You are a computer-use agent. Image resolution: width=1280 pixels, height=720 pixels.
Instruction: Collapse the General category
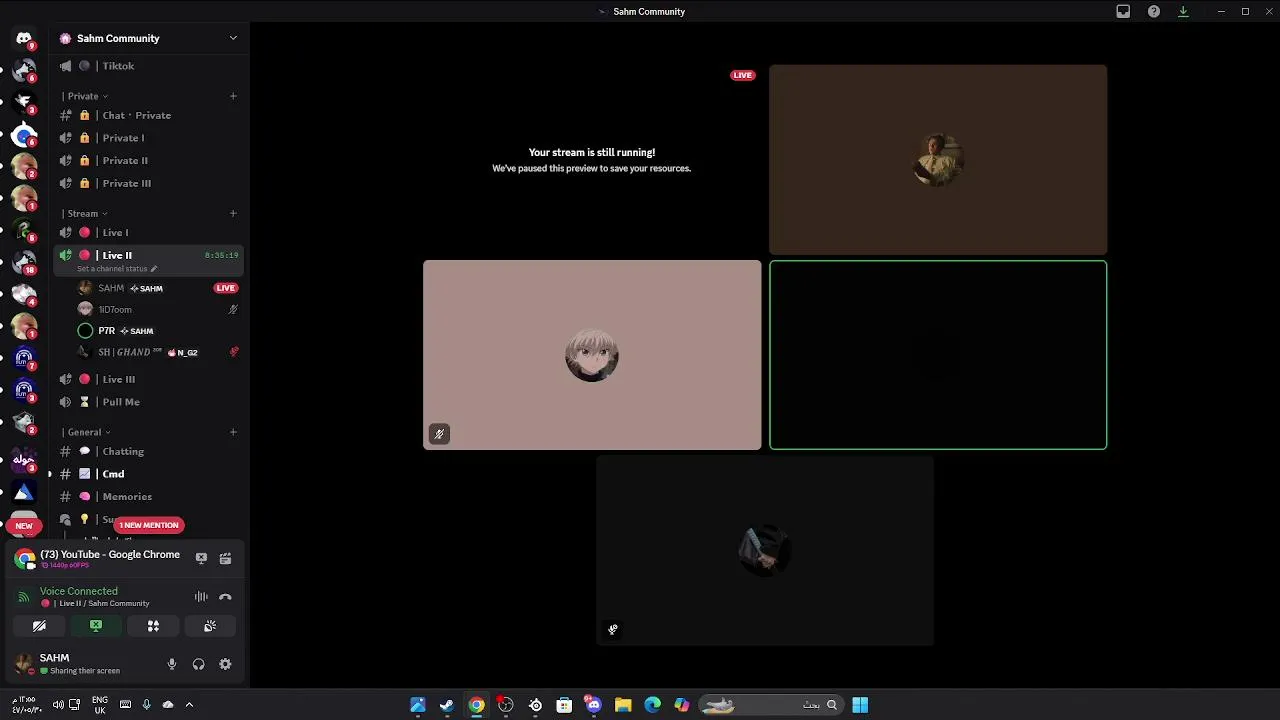[86, 432]
